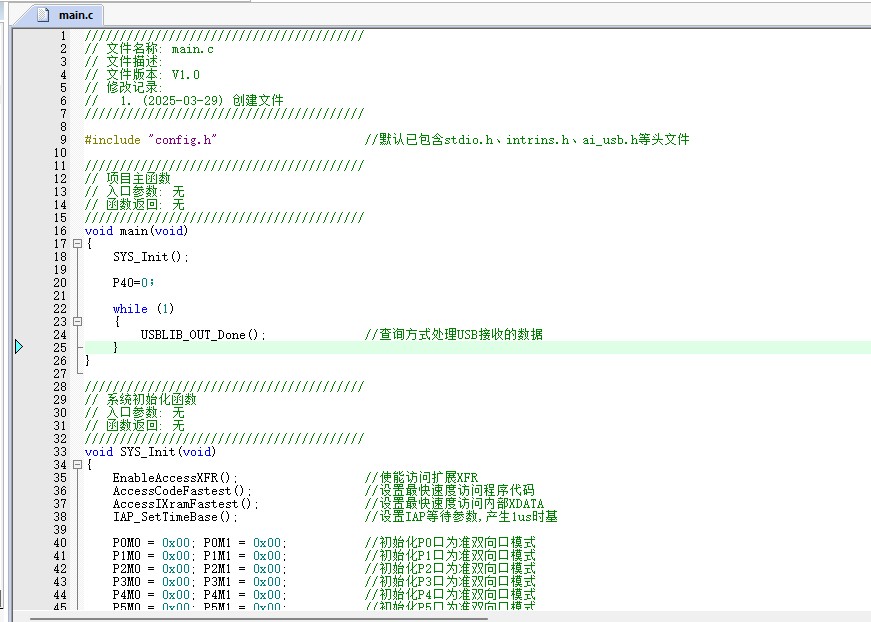
Task: Click the horizontal scrollbar below the editor
Action: 440,617
